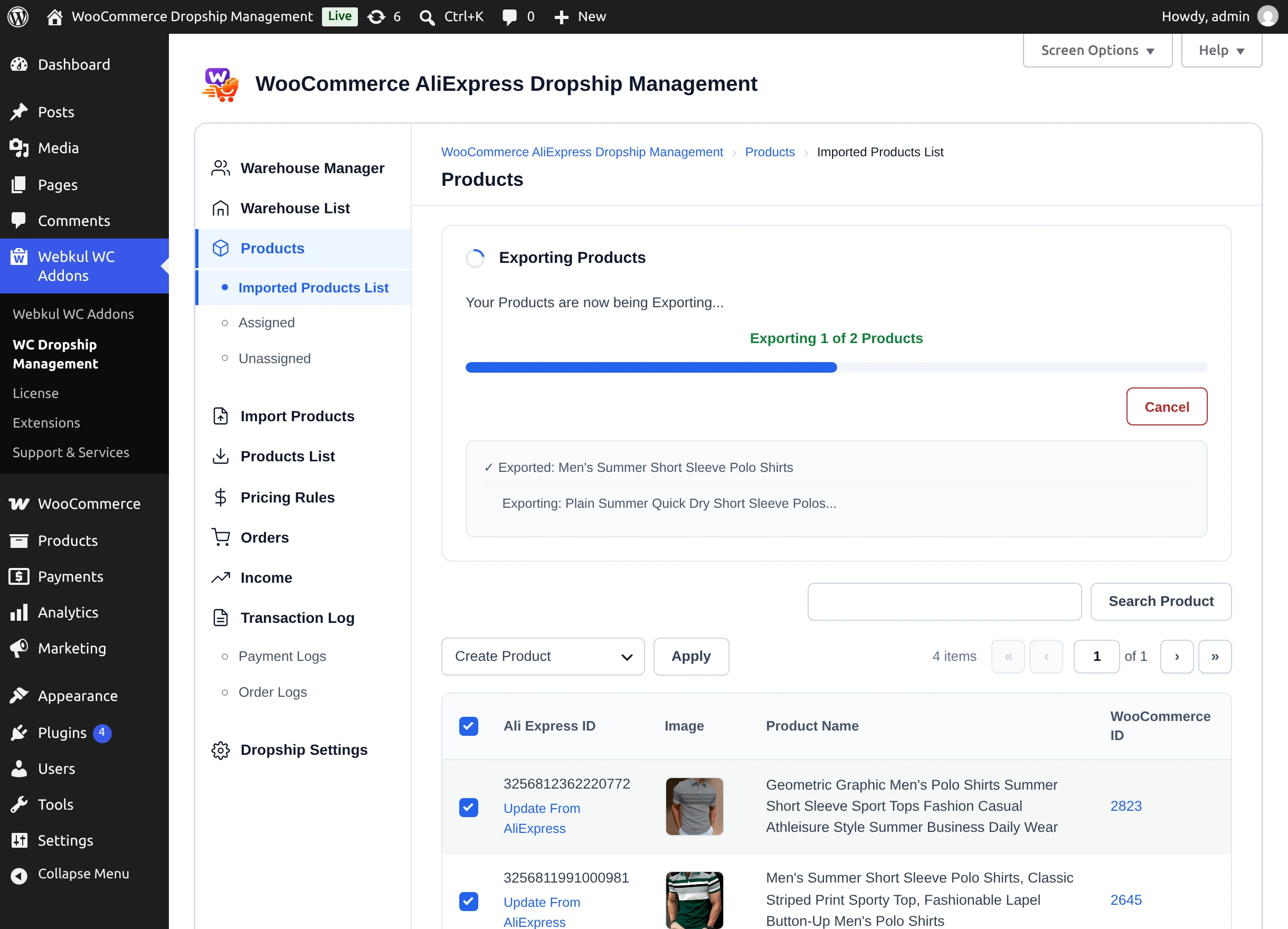
Task: Click the Pricing Rules dollar icon
Action: (220, 497)
